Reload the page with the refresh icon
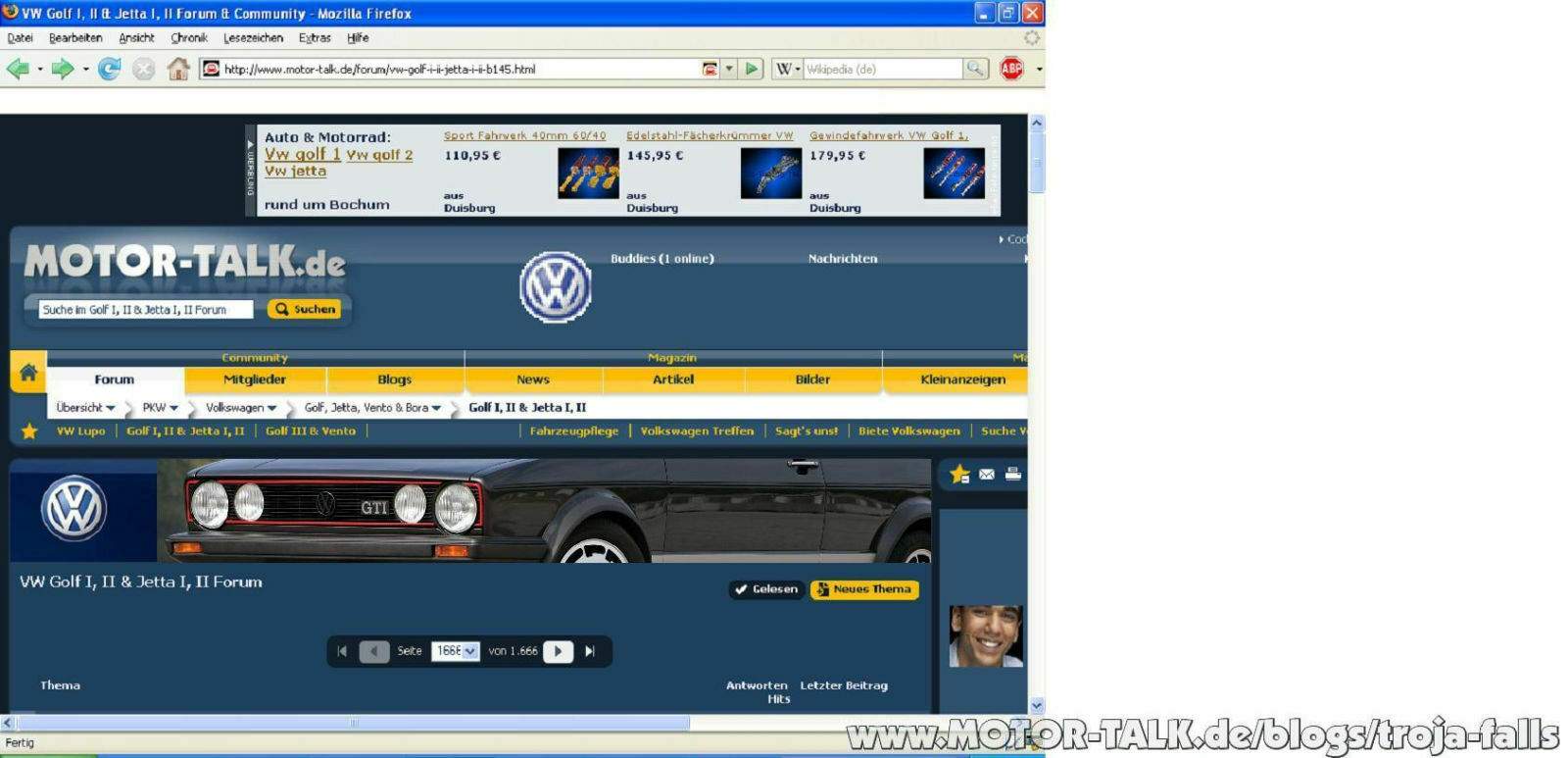Image resolution: width=1568 pixels, height=758 pixels. coord(110,69)
